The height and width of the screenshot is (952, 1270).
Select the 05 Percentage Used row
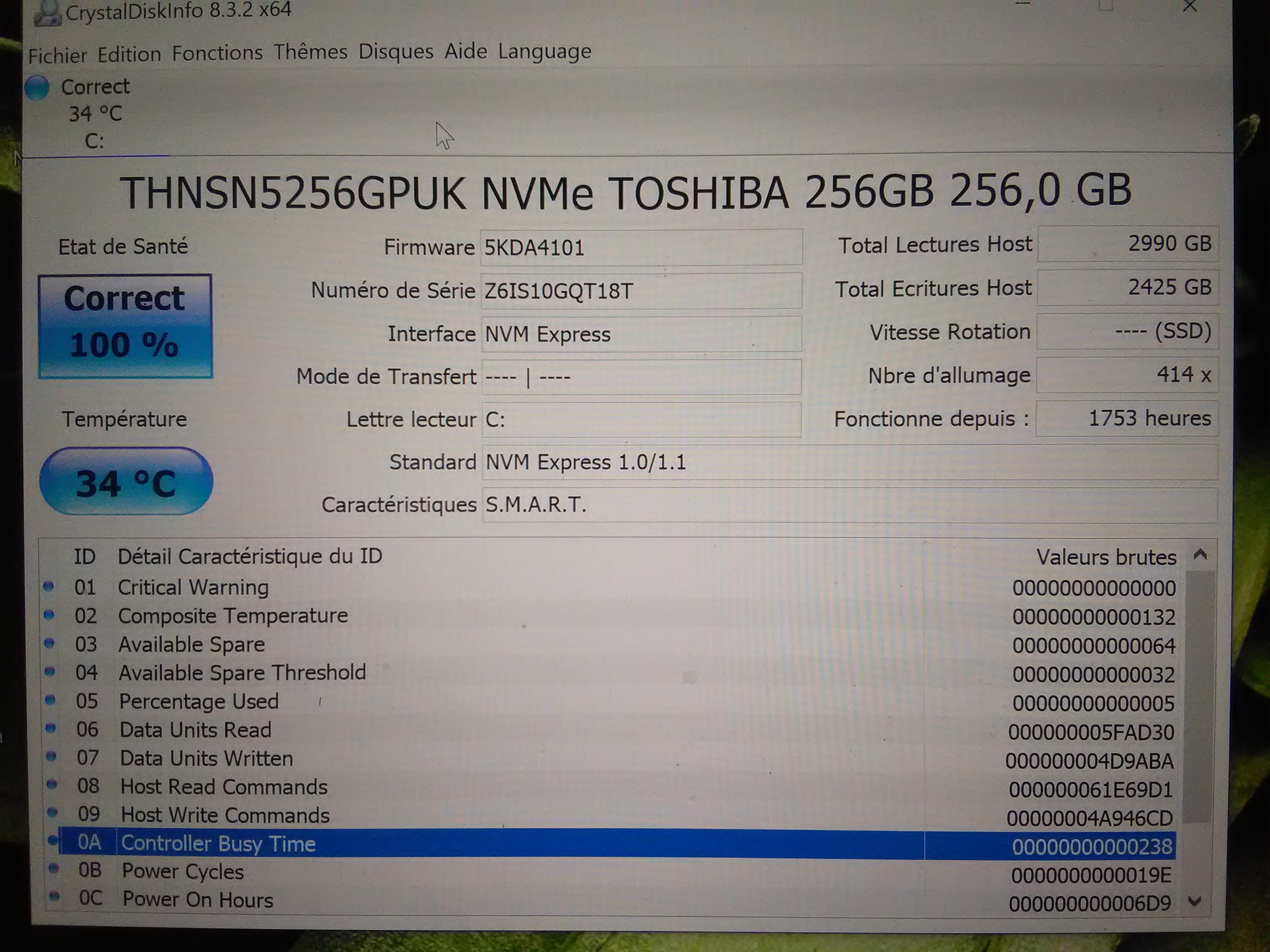pos(610,702)
